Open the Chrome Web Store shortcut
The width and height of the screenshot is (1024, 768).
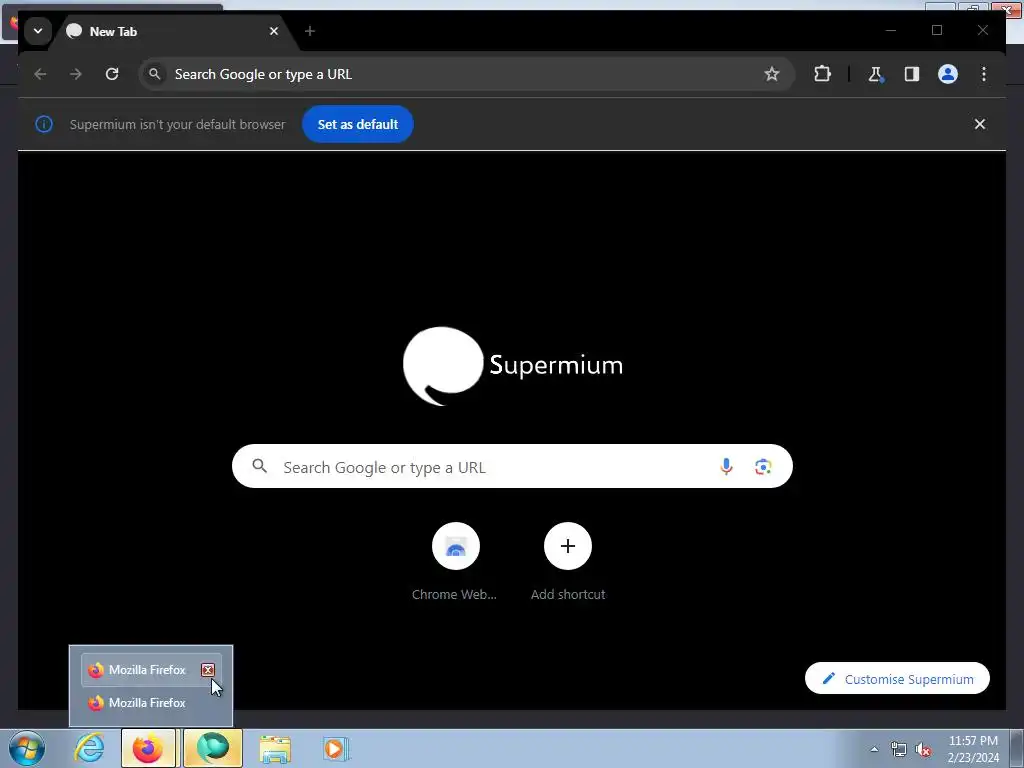(x=455, y=562)
